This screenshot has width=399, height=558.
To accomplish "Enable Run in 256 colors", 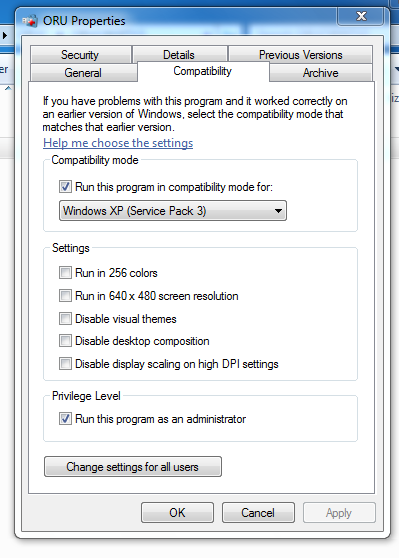I will [x=65, y=273].
